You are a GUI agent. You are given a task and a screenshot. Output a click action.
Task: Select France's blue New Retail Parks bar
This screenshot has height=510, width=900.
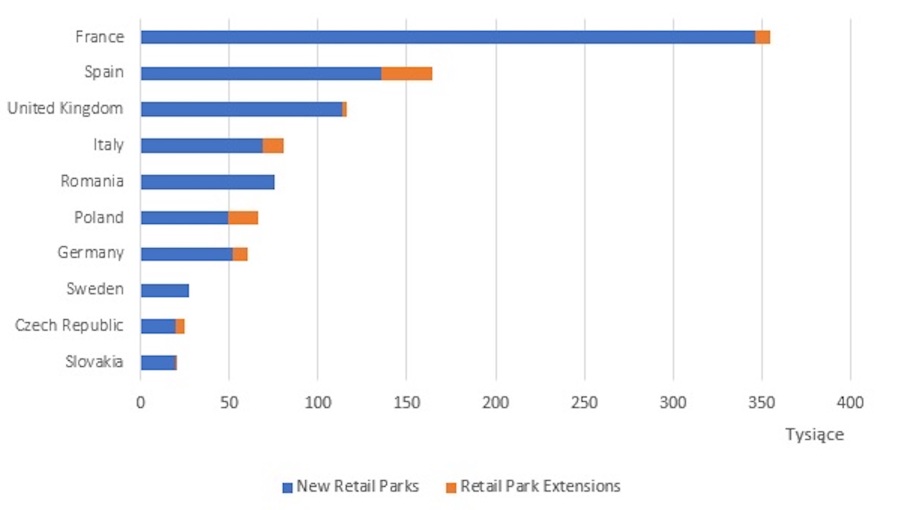tap(448, 37)
